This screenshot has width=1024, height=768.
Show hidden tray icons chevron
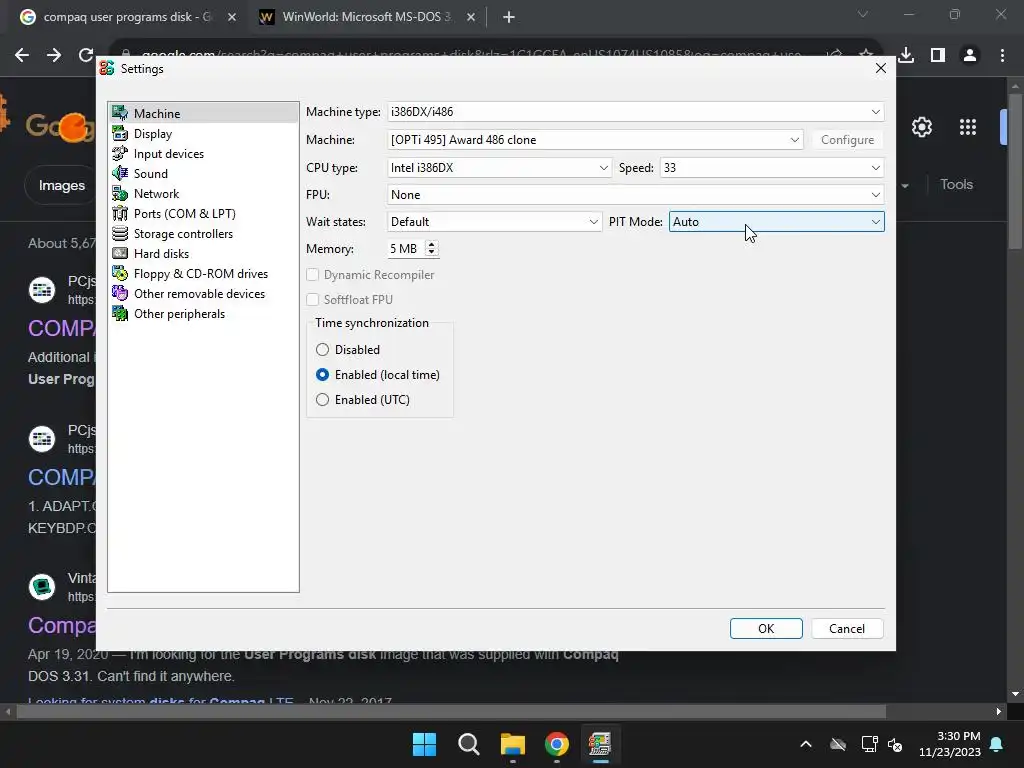(x=806, y=744)
